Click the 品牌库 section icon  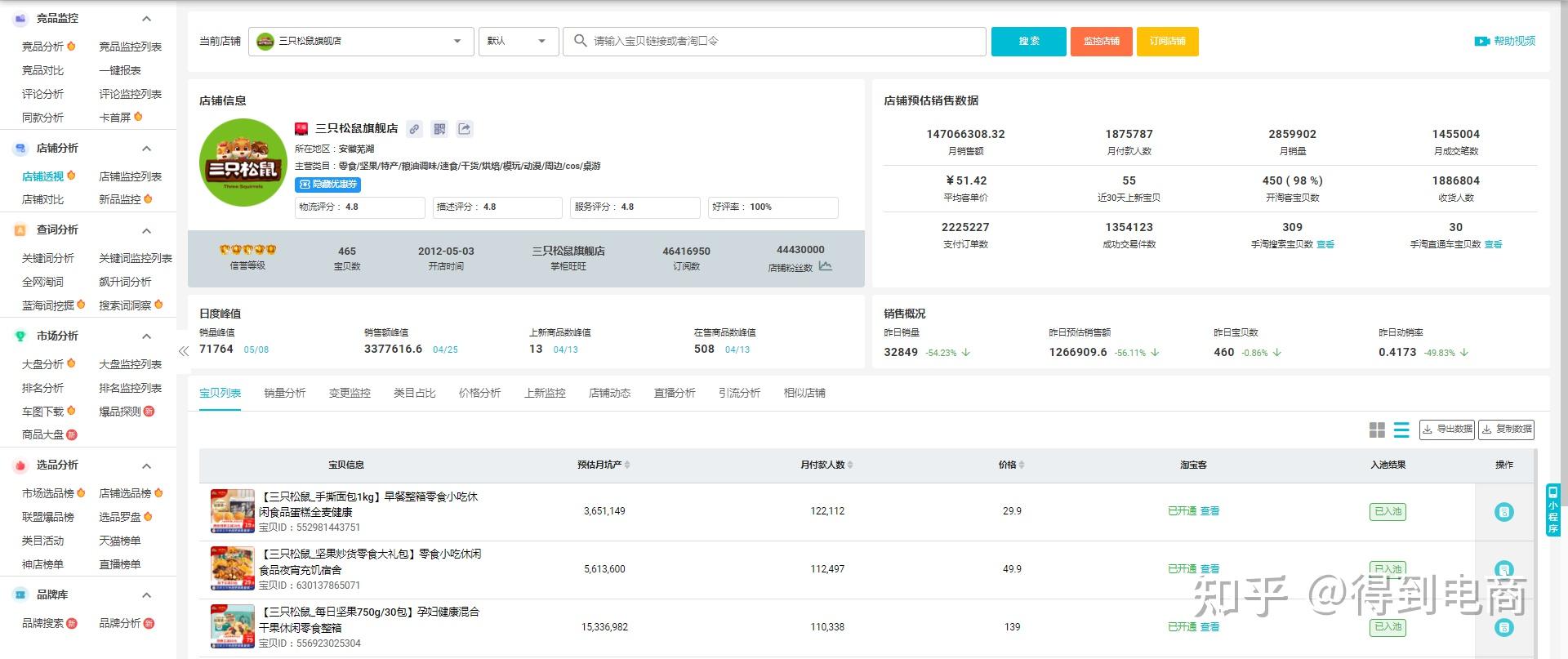pos(20,594)
